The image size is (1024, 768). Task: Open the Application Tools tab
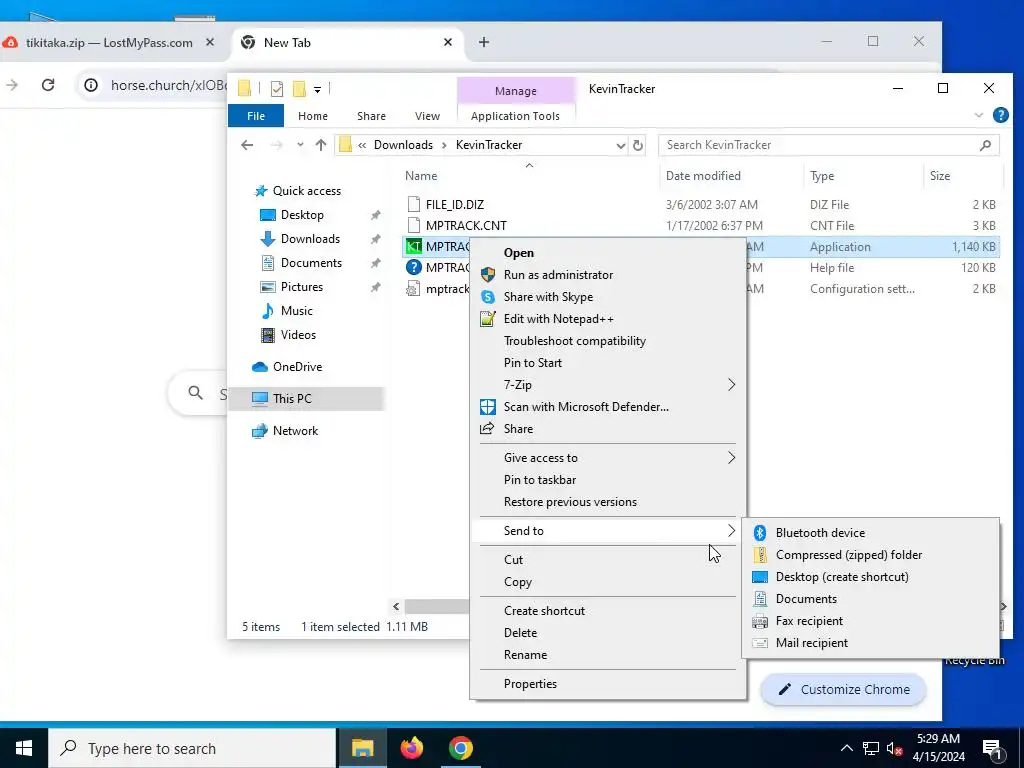tap(515, 116)
